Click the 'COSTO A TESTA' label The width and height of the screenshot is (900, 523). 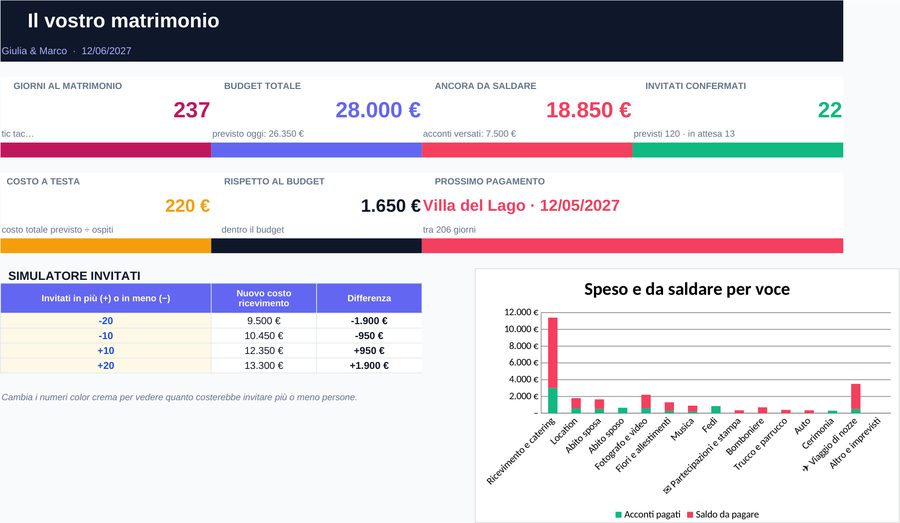pos(43,181)
